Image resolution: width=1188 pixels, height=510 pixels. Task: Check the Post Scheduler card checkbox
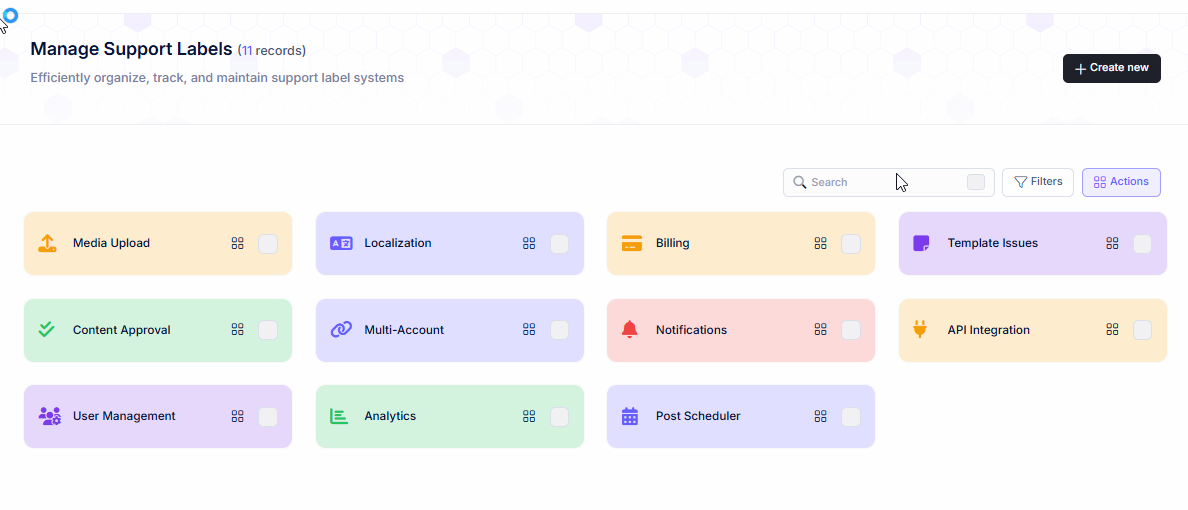coord(851,416)
